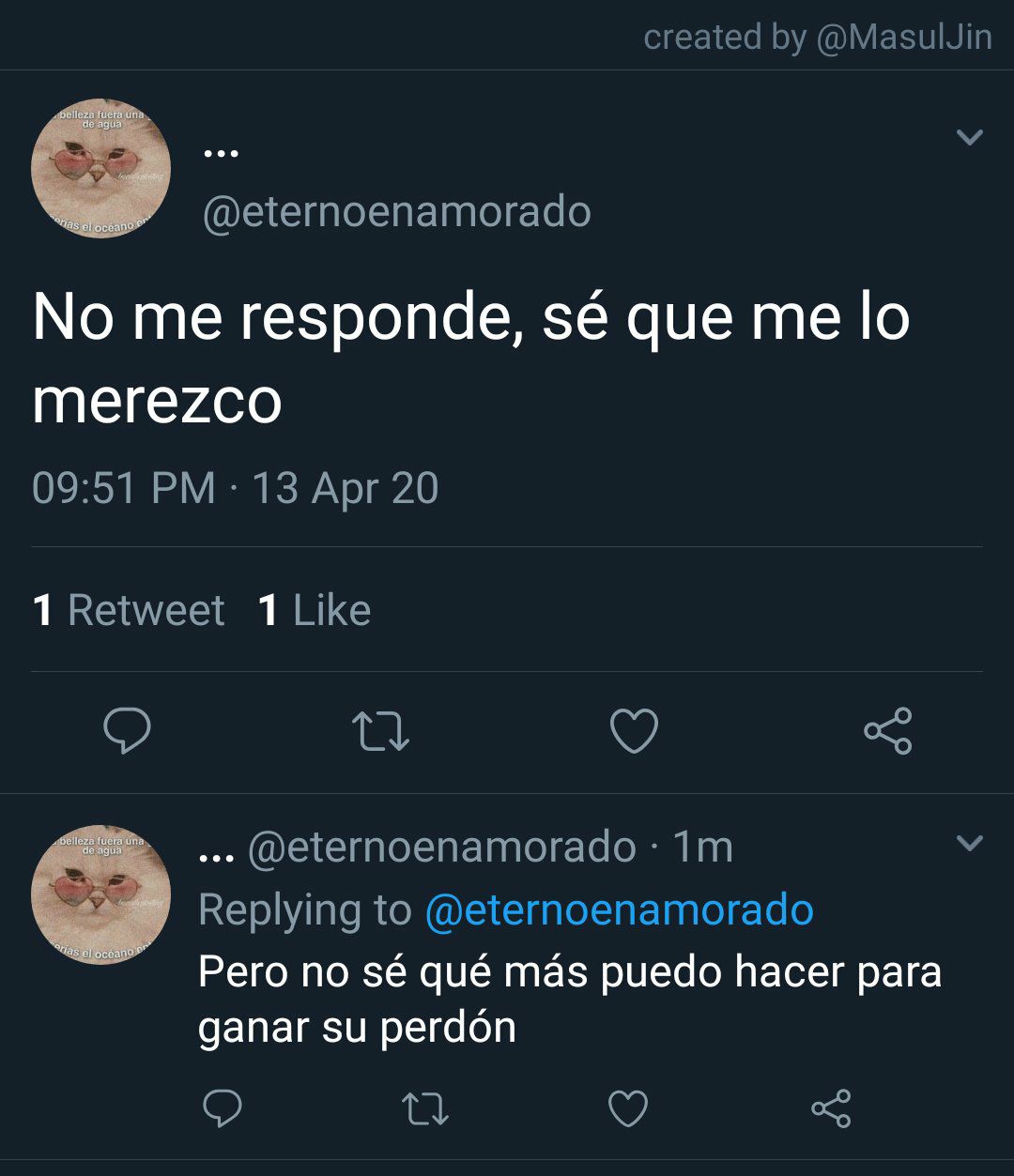This screenshot has height=1176, width=1014.
Task: View the 1 Like list
Action: (x=315, y=610)
